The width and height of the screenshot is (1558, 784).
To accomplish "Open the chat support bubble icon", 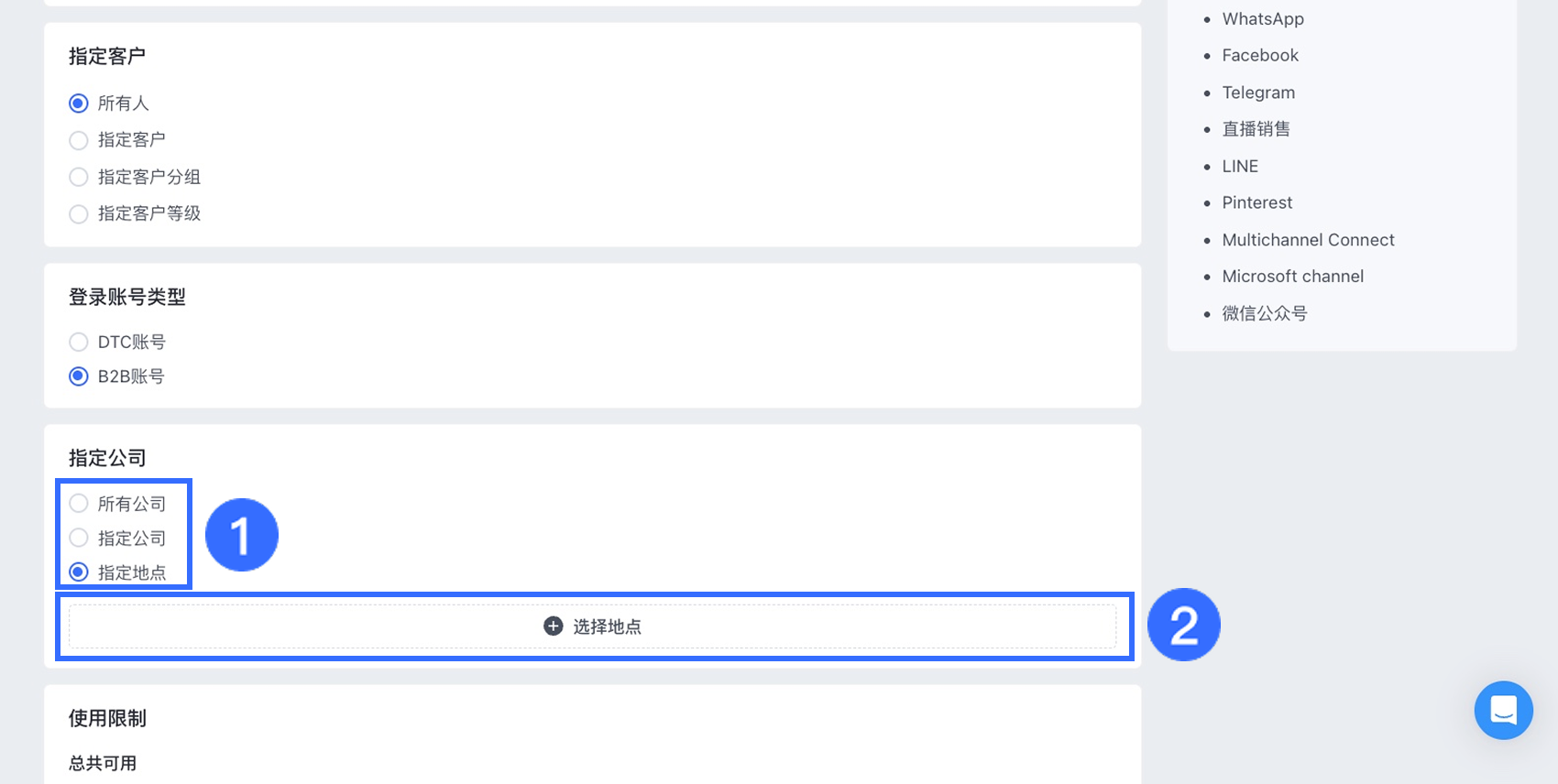I will (x=1503, y=710).
